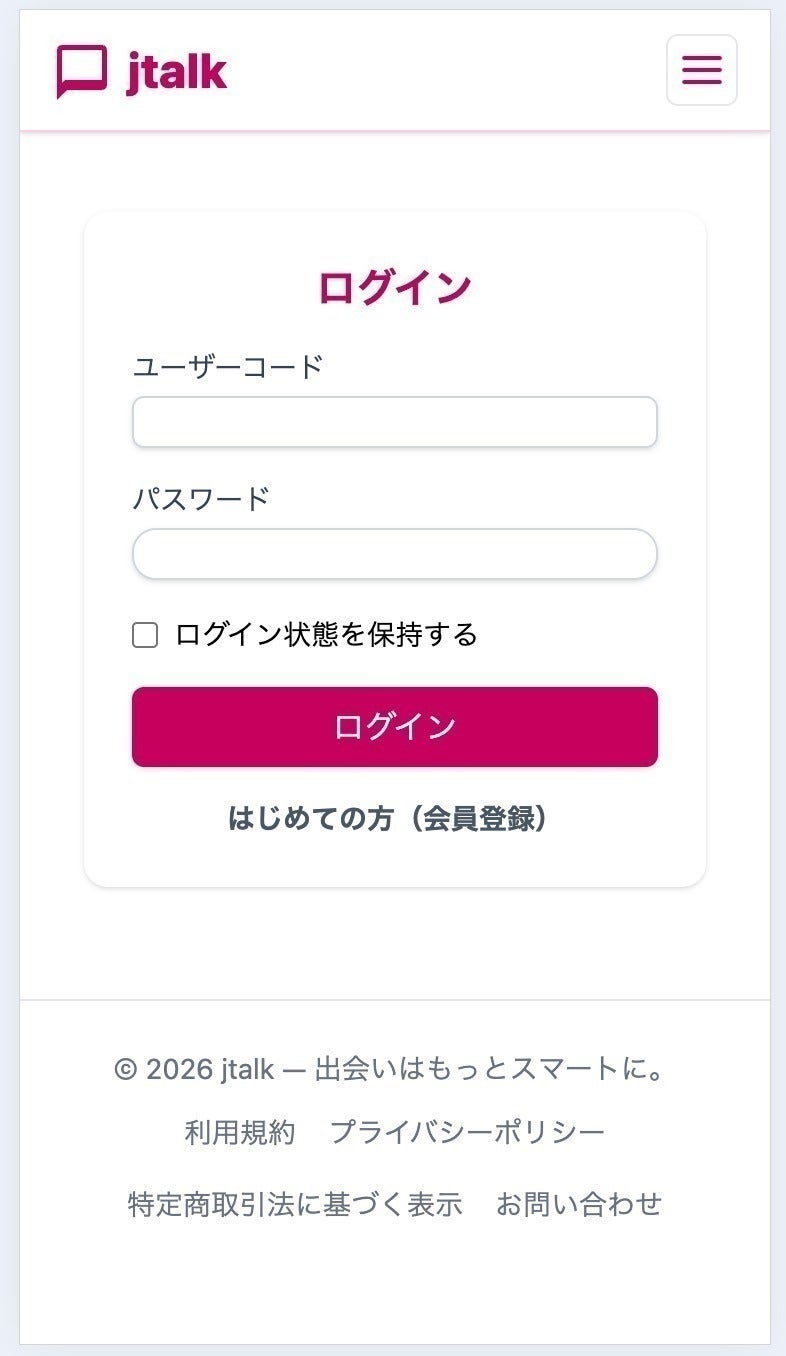Viewport: 786px width, 1356px height.
Task: Click the ログイン heading of the card
Action: 394,288
